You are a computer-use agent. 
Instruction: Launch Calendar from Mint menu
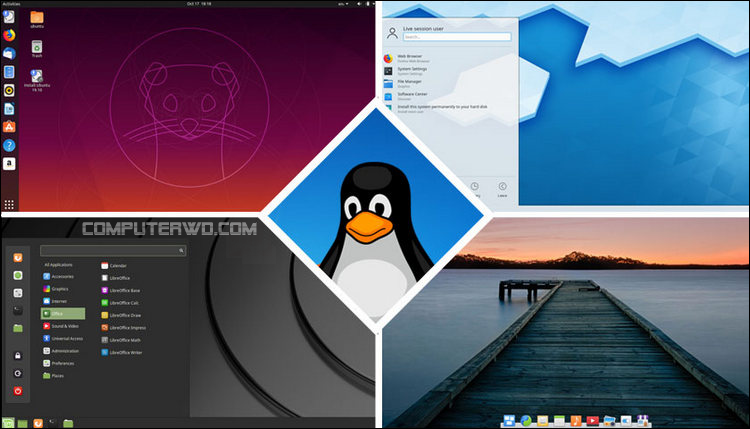pyautogui.click(x=114, y=265)
